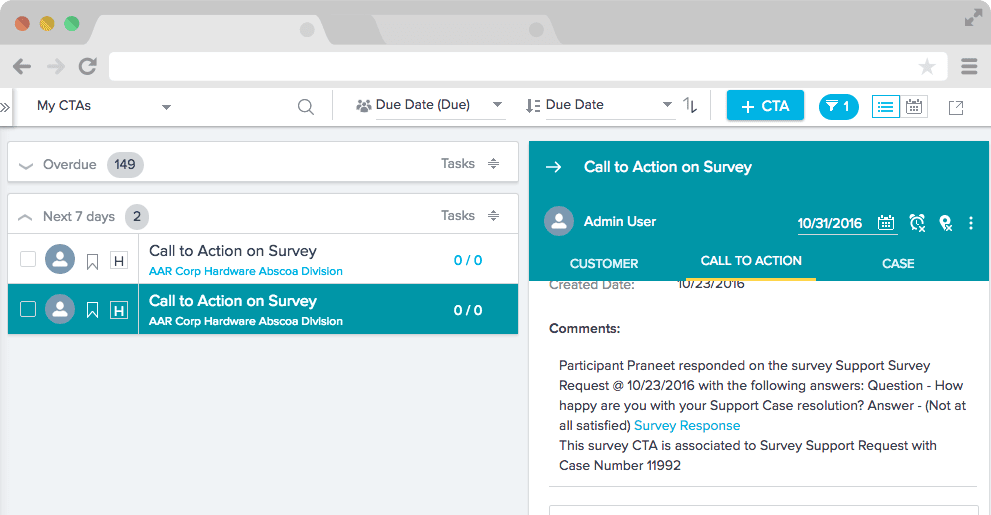Click the search magnifier icon

tap(306, 106)
